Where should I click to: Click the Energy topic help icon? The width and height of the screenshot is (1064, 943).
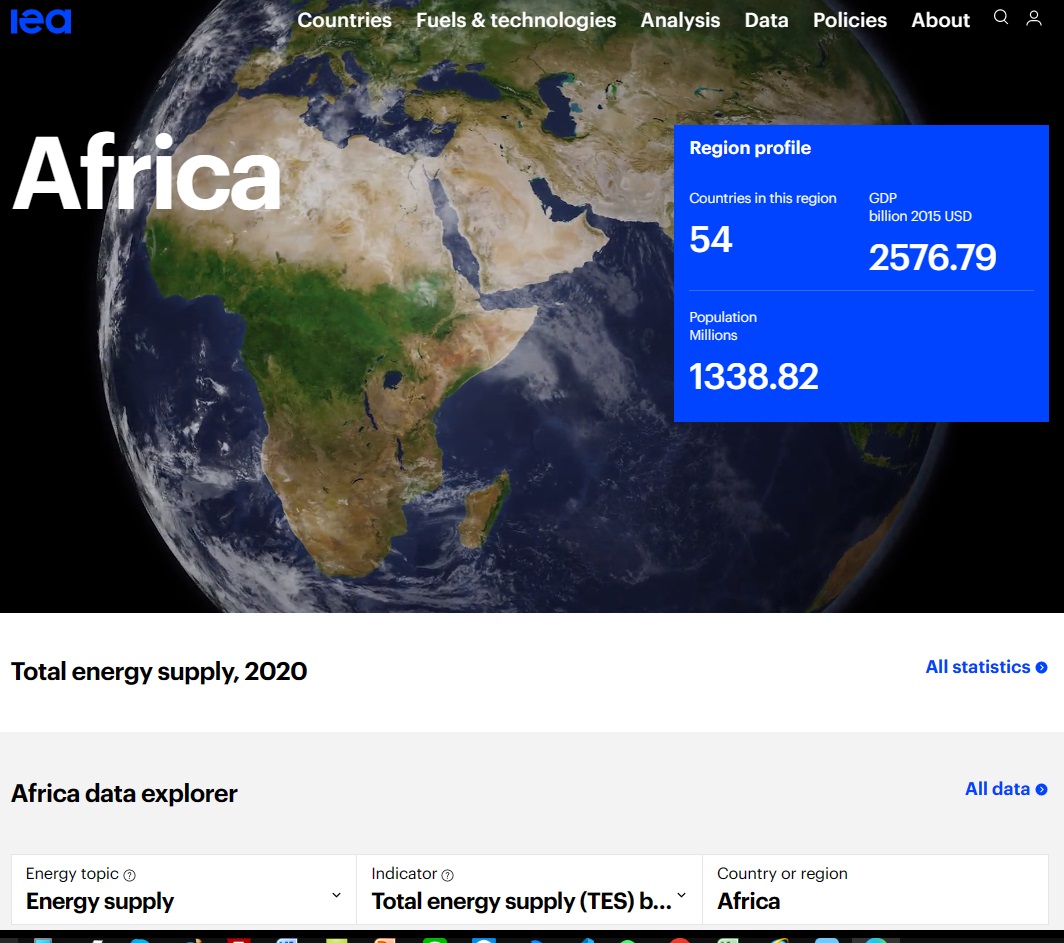[x=130, y=875]
